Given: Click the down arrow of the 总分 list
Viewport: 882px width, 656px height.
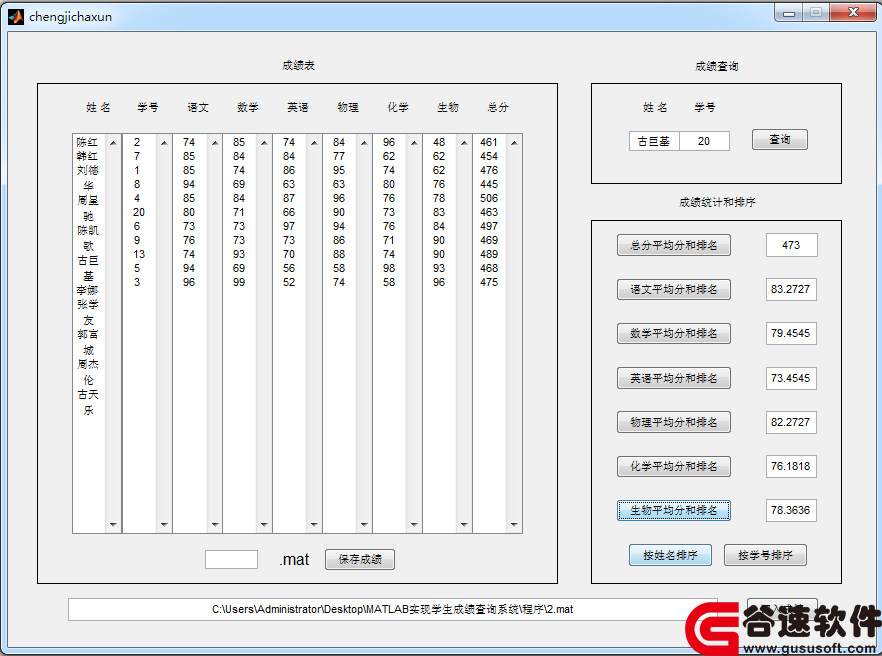Looking at the screenshot, I should (x=514, y=524).
